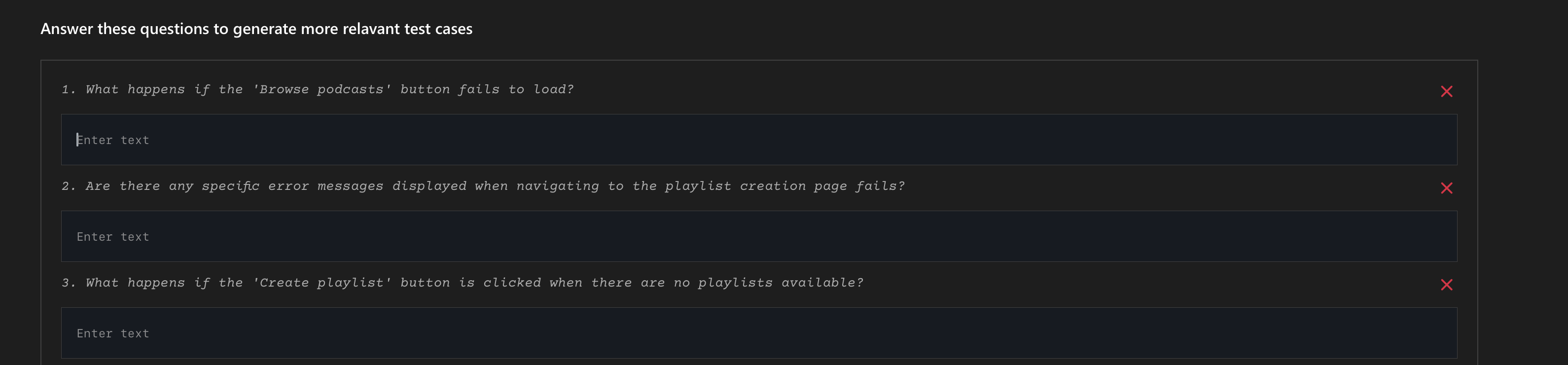
Task: Delete the playlist creation error messages question
Action: (x=1446, y=188)
